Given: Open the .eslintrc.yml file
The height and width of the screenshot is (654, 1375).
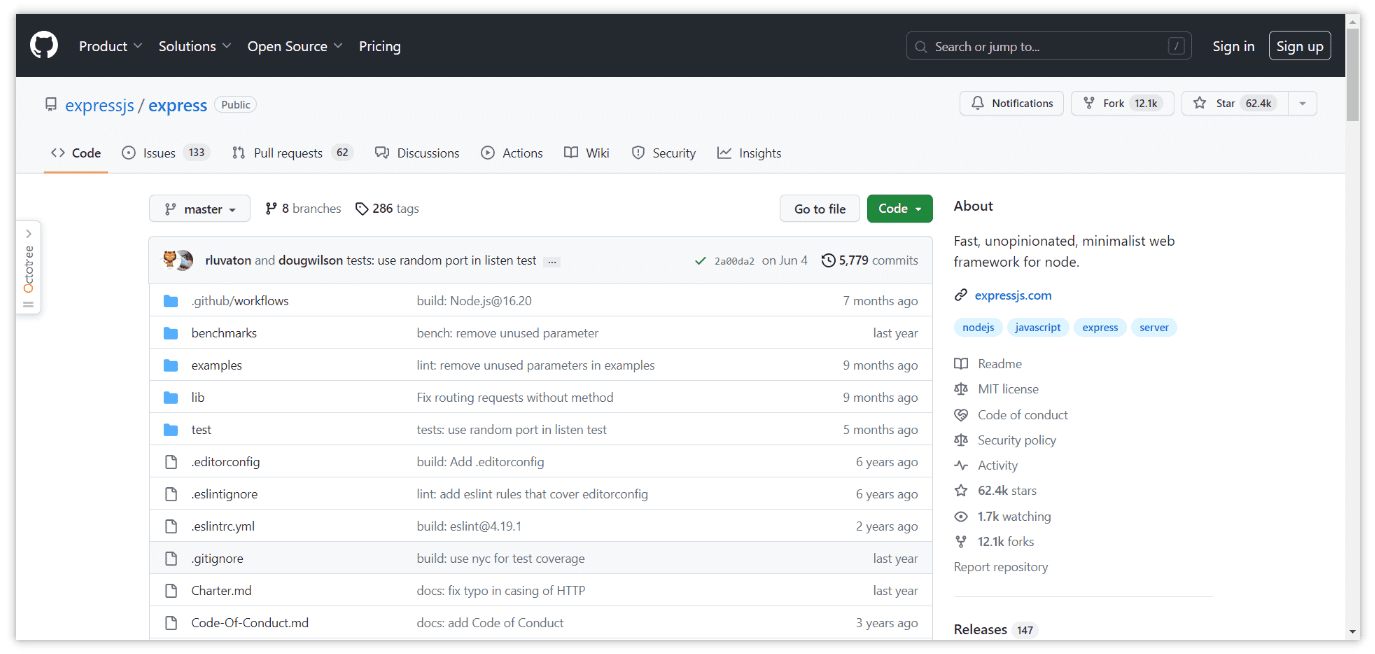Looking at the screenshot, I should pos(223,526).
